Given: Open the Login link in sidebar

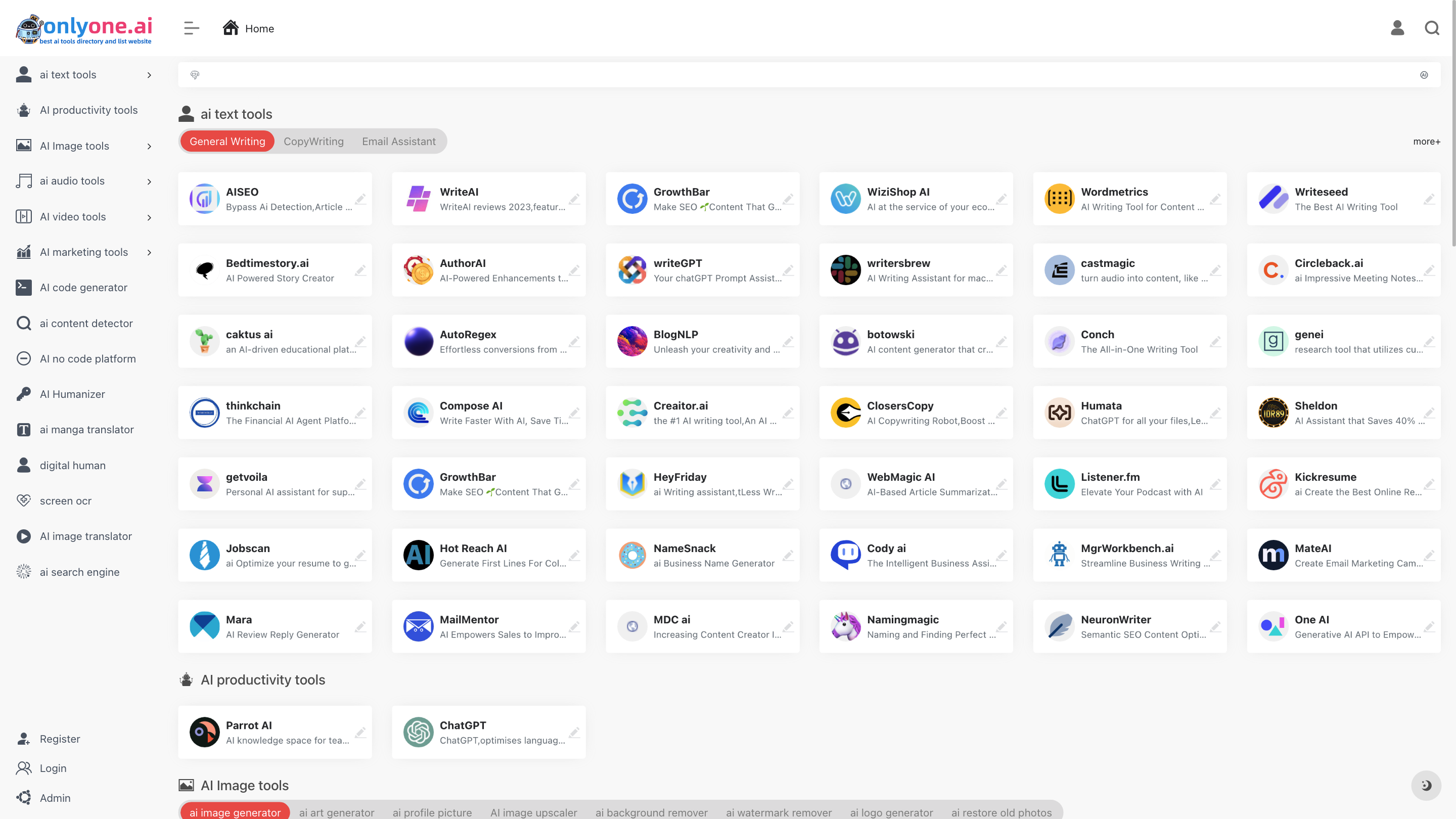Looking at the screenshot, I should click(x=53, y=768).
